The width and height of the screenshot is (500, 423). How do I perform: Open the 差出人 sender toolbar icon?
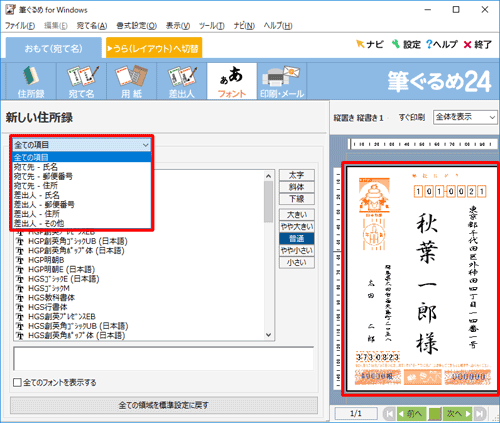[x=182, y=81]
